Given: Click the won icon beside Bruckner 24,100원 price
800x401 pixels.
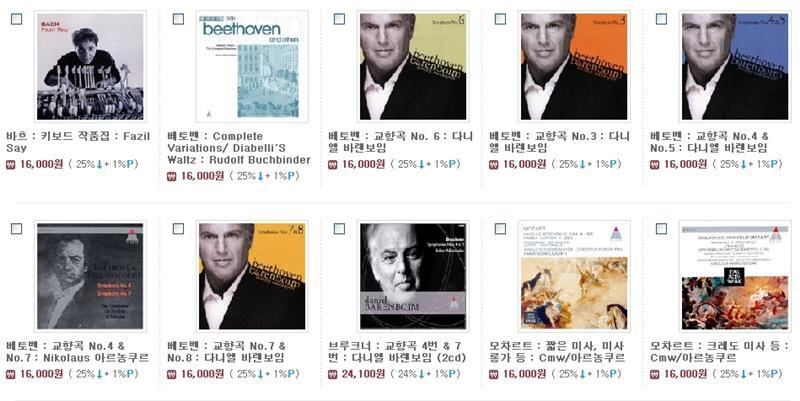Looking at the screenshot, I should click(x=333, y=374).
